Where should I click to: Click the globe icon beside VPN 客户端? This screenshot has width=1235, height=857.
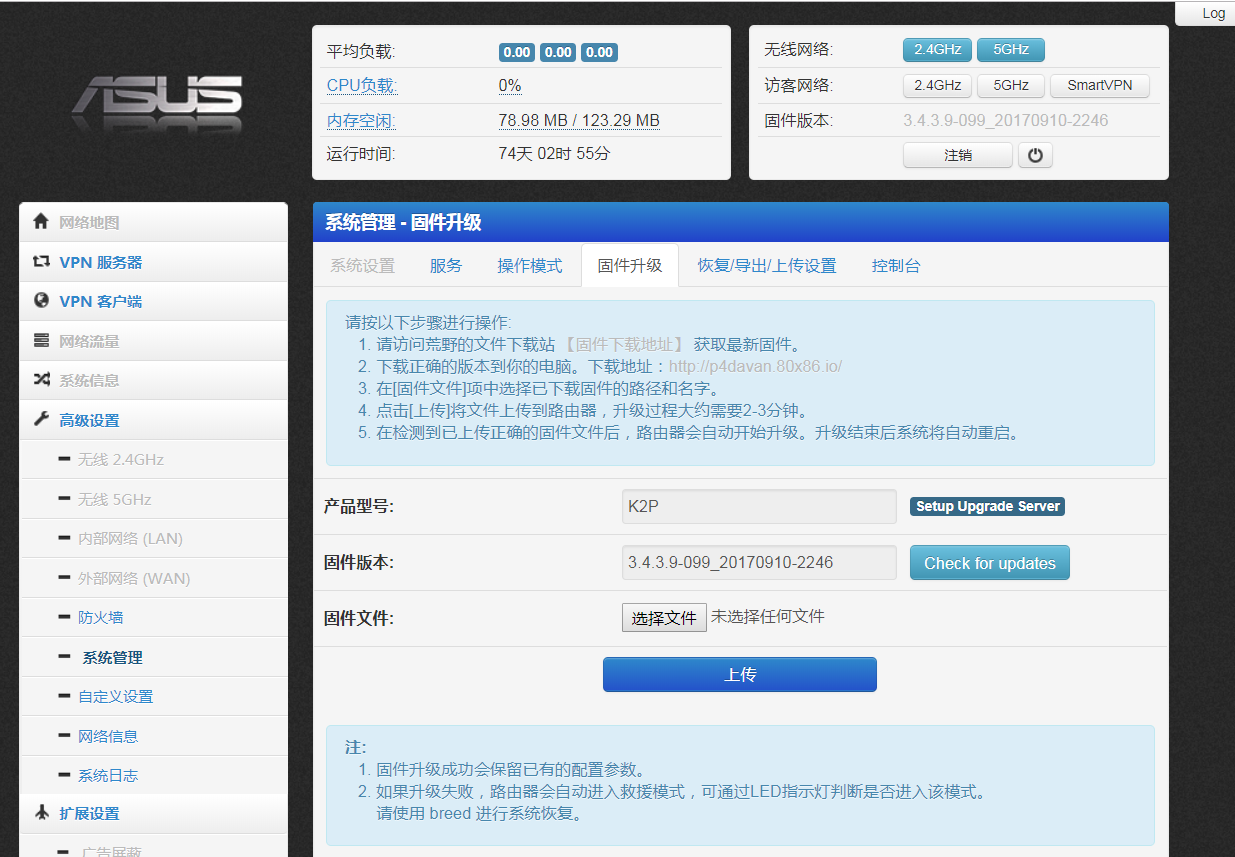tap(41, 300)
